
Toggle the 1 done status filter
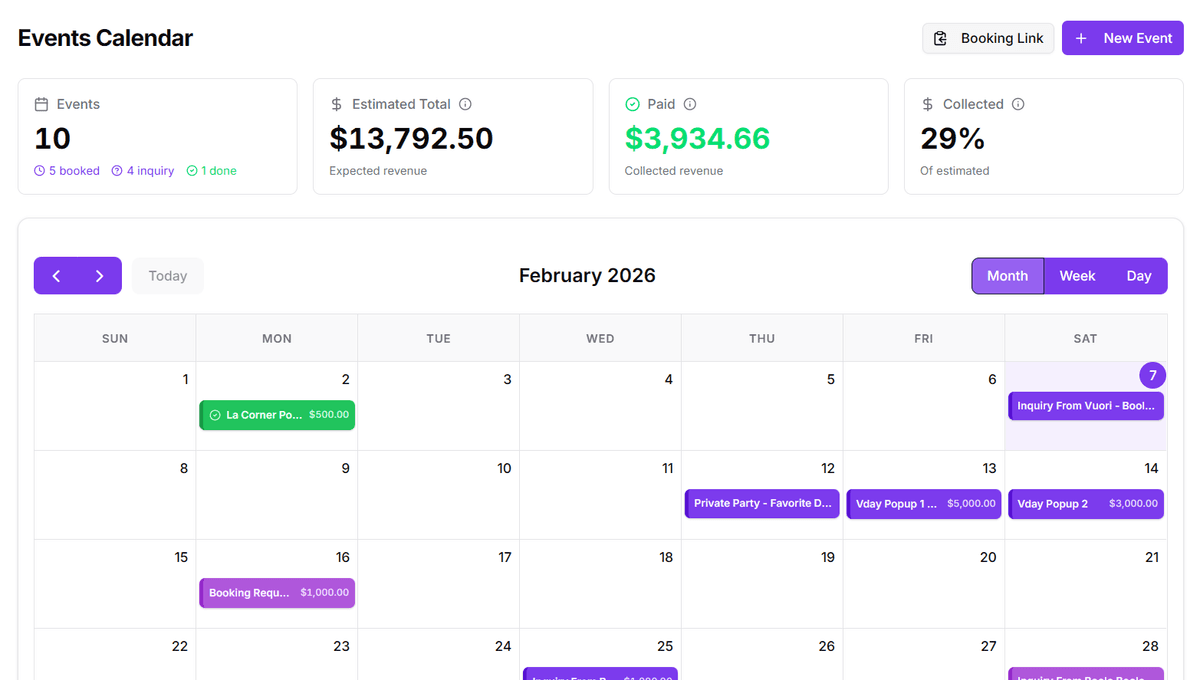coord(211,171)
